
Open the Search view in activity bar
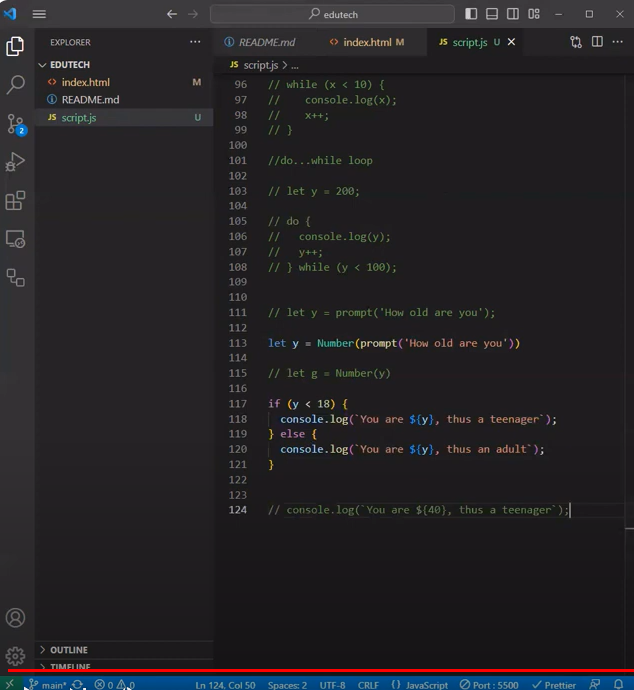(16, 85)
